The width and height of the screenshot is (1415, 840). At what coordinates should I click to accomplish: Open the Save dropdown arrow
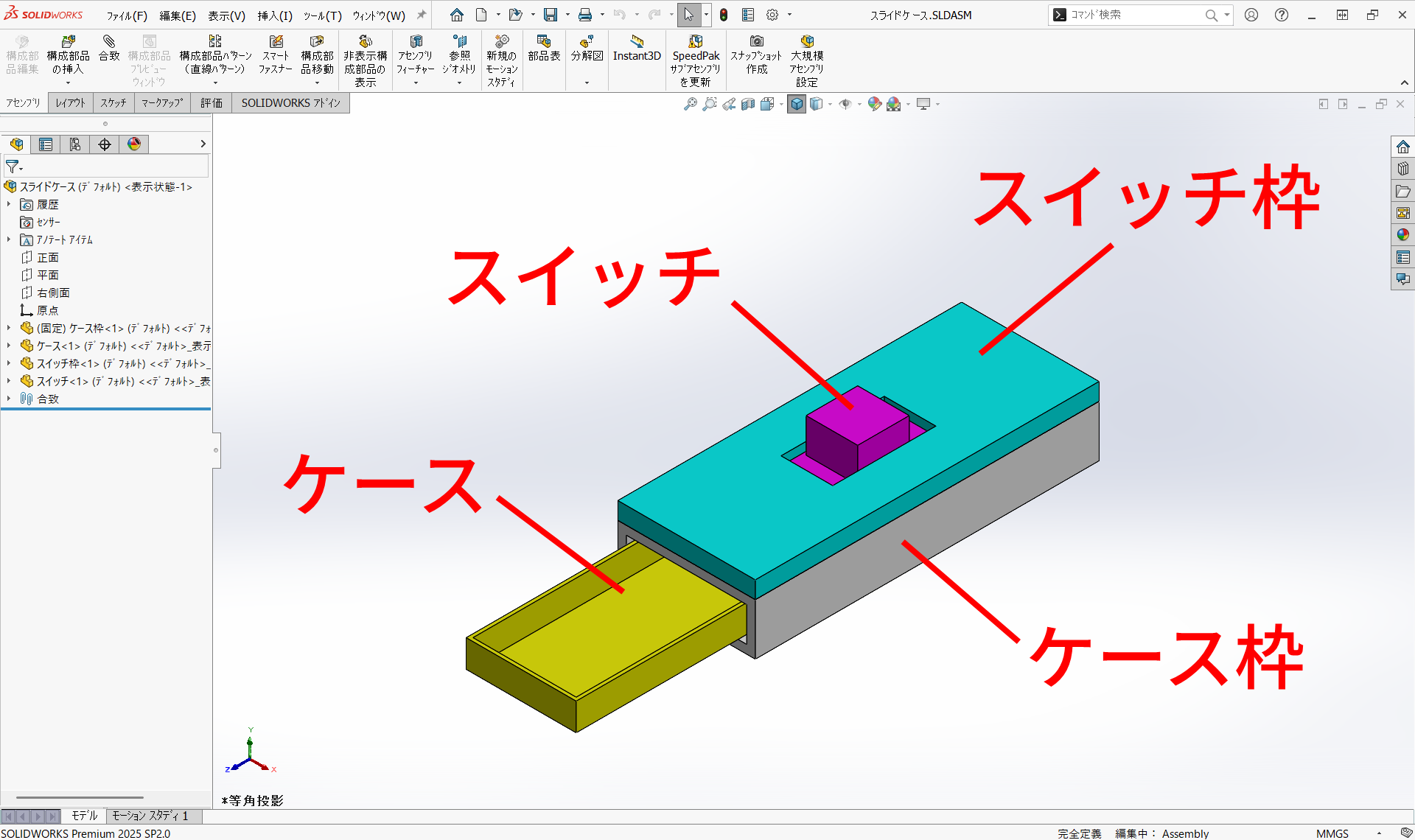(x=567, y=15)
